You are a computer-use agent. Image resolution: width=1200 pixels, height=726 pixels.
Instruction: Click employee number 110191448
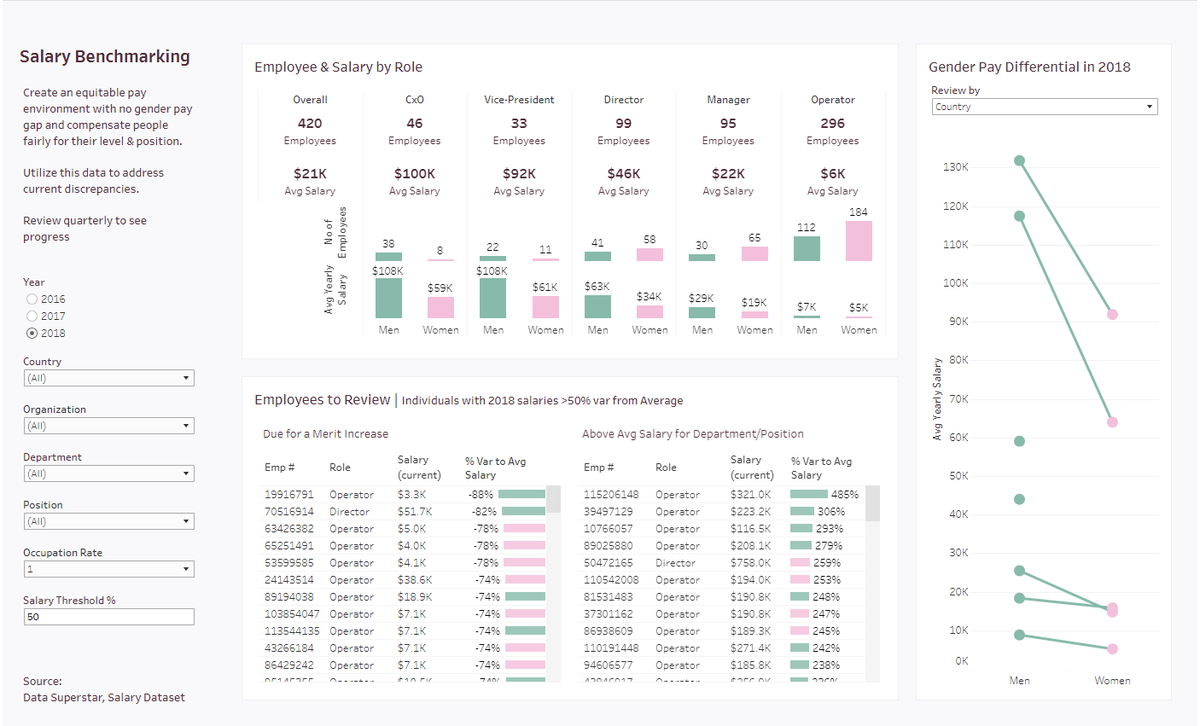coord(611,647)
